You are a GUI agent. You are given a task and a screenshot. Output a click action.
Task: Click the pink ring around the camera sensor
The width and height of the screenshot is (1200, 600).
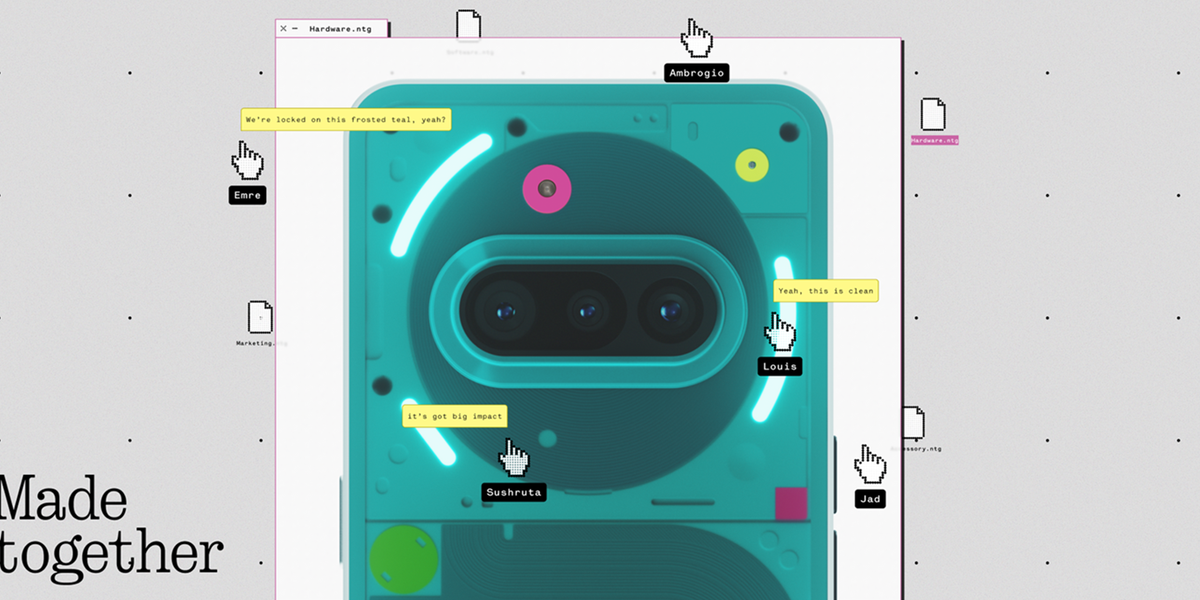coord(546,189)
